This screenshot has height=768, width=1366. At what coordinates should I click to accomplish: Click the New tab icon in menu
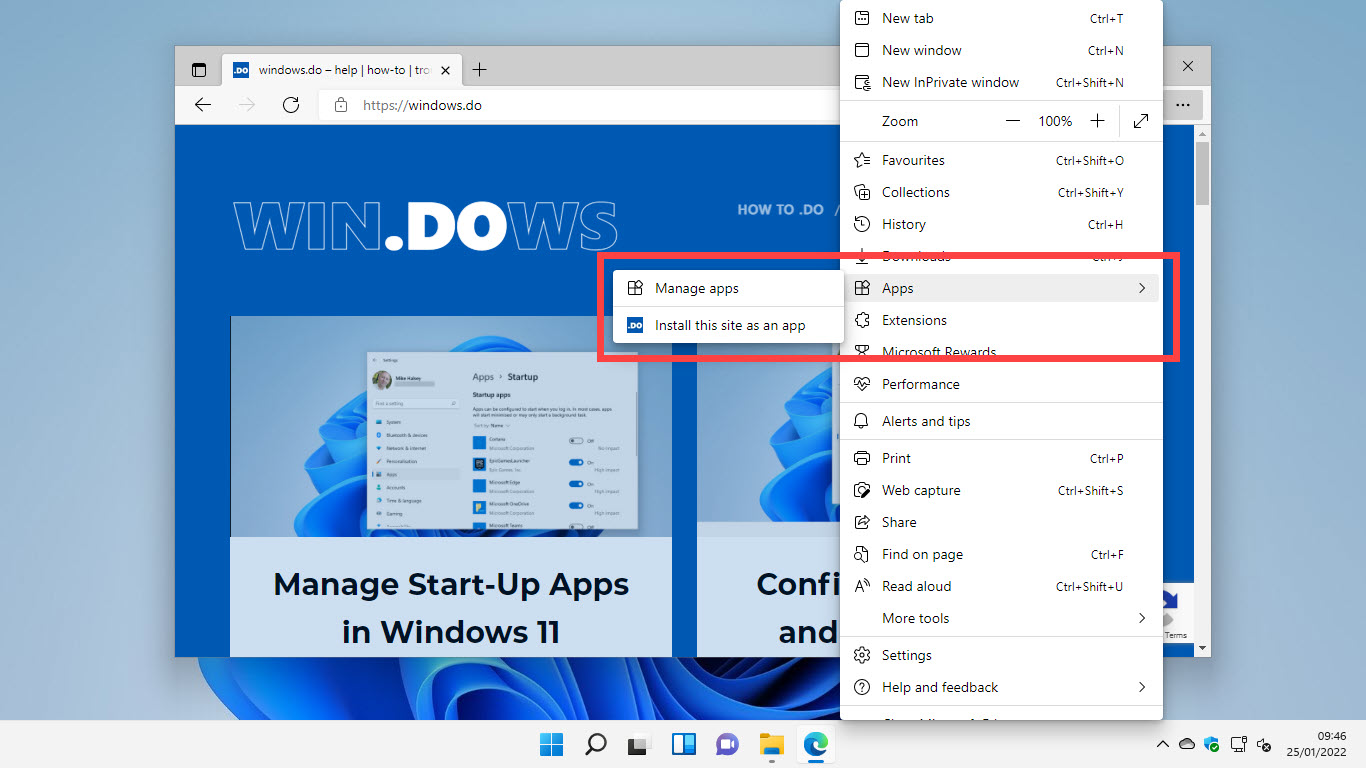[862, 18]
